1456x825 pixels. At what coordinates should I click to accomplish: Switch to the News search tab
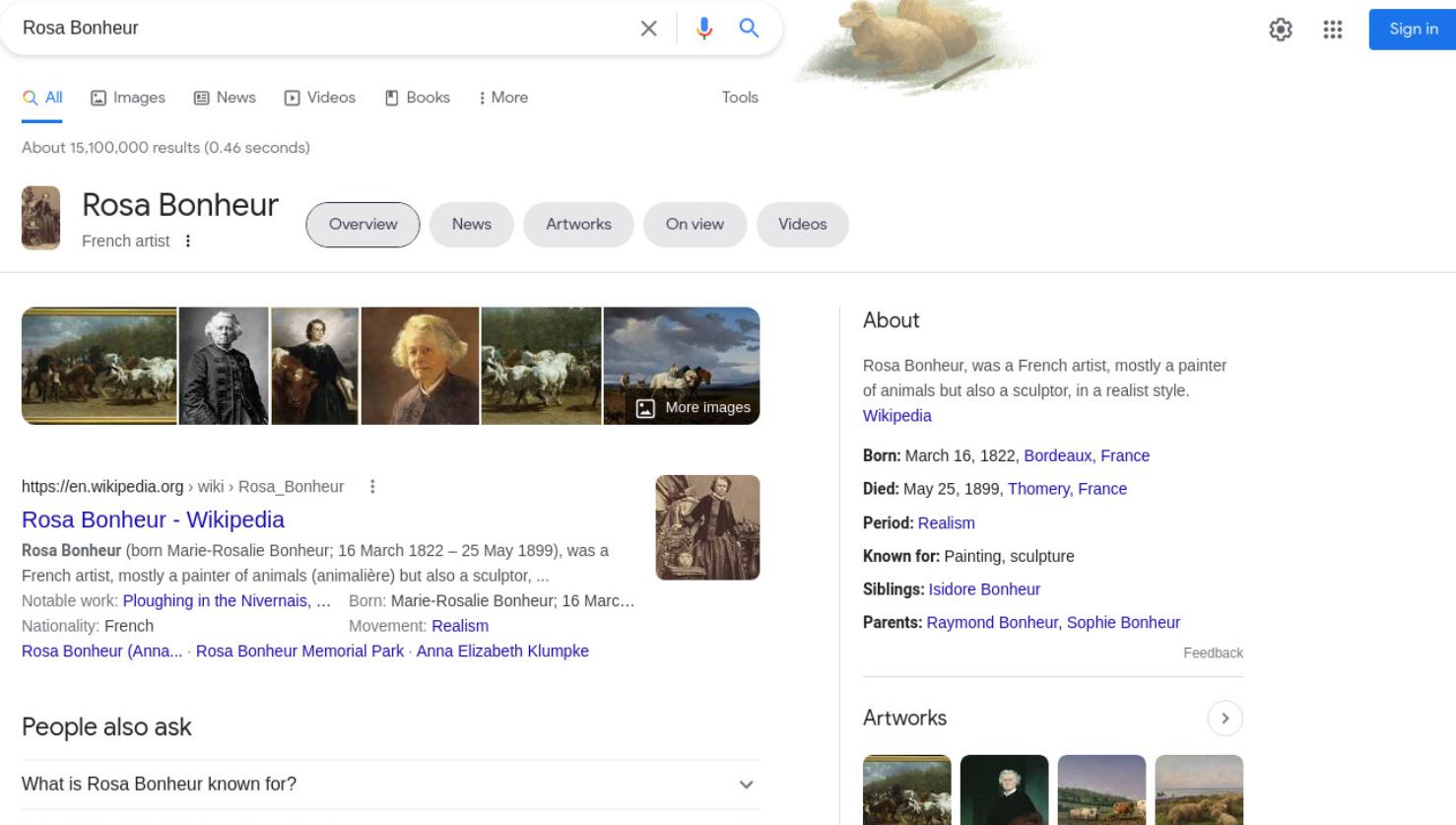click(225, 98)
